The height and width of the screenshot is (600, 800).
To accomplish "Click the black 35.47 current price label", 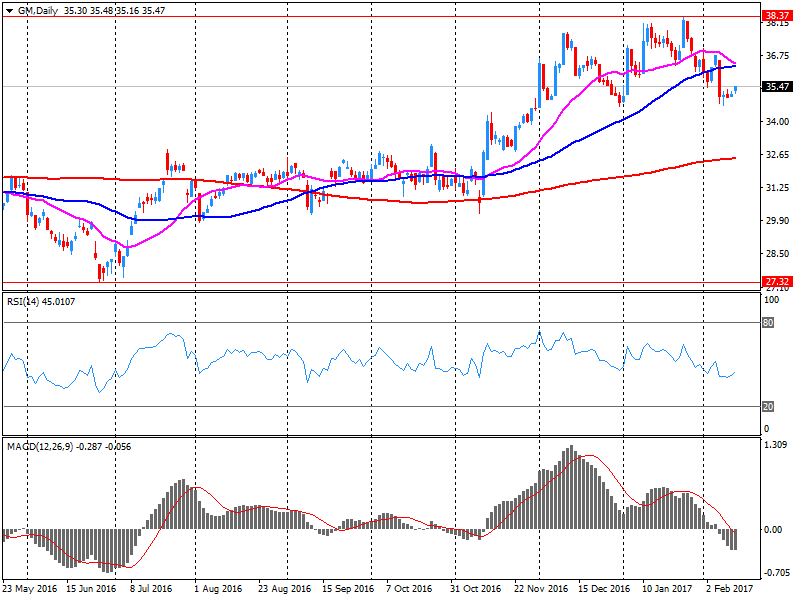I will pos(777,87).
